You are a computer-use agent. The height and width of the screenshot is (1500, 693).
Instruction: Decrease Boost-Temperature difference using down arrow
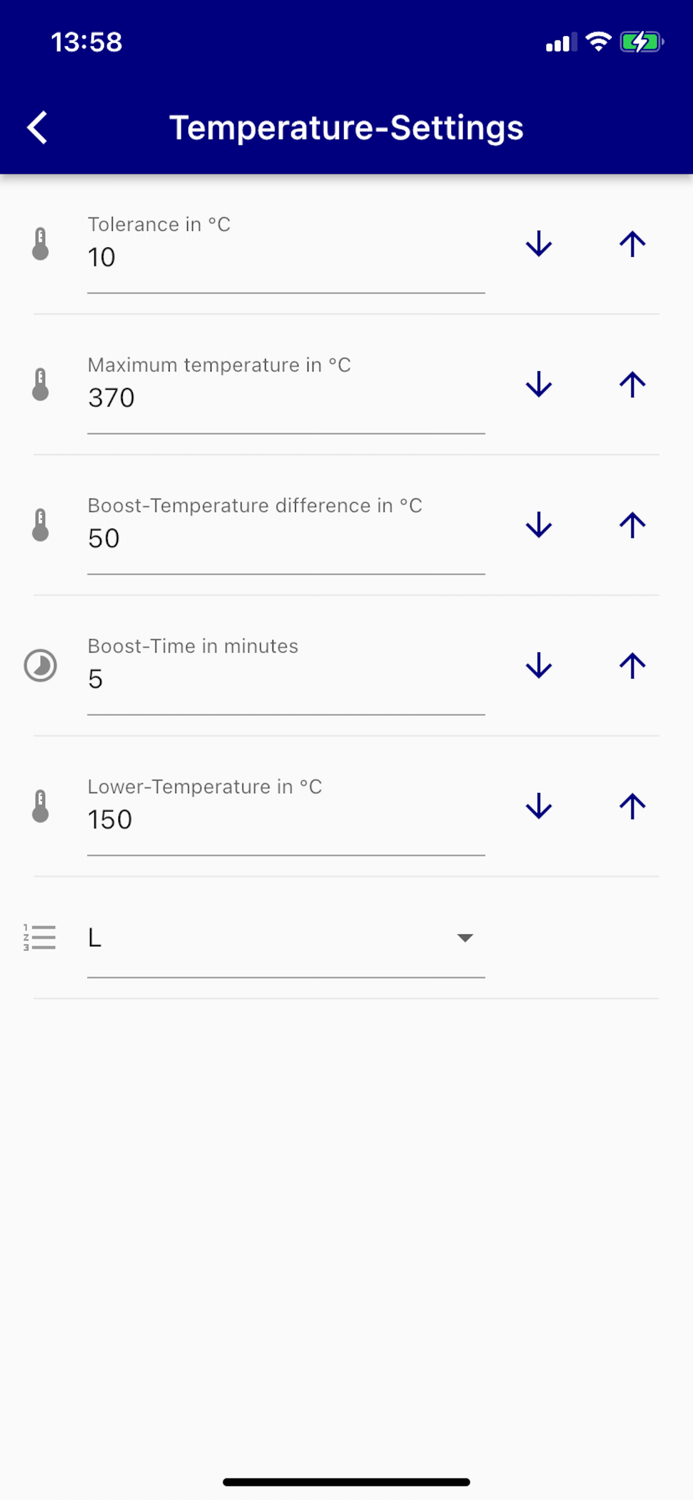539,525
